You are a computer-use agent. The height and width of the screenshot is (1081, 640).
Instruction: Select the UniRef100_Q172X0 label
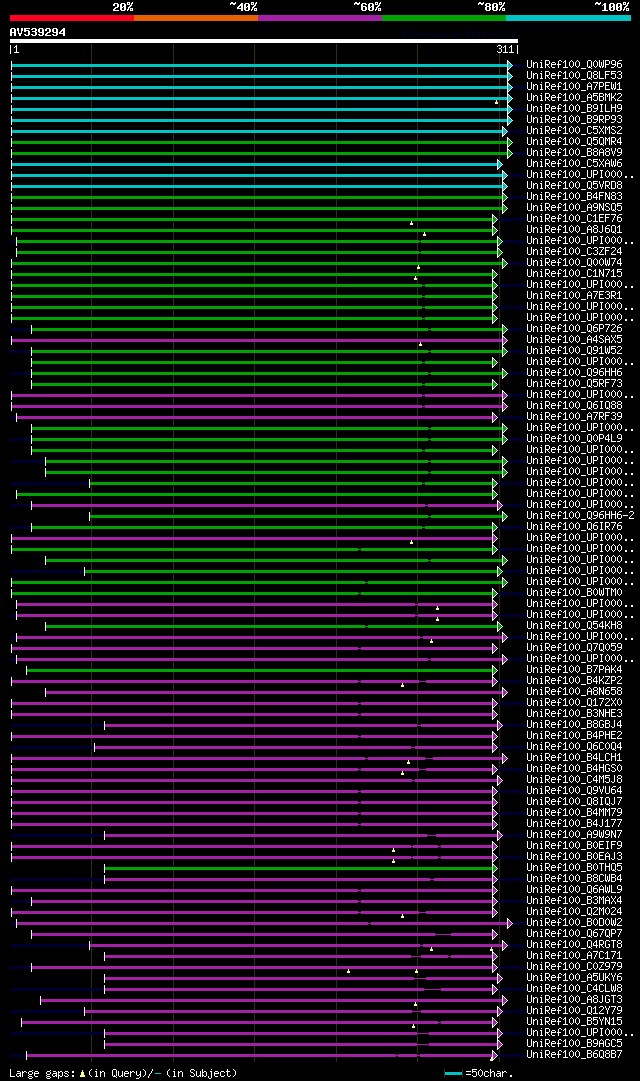pos(574,703)
